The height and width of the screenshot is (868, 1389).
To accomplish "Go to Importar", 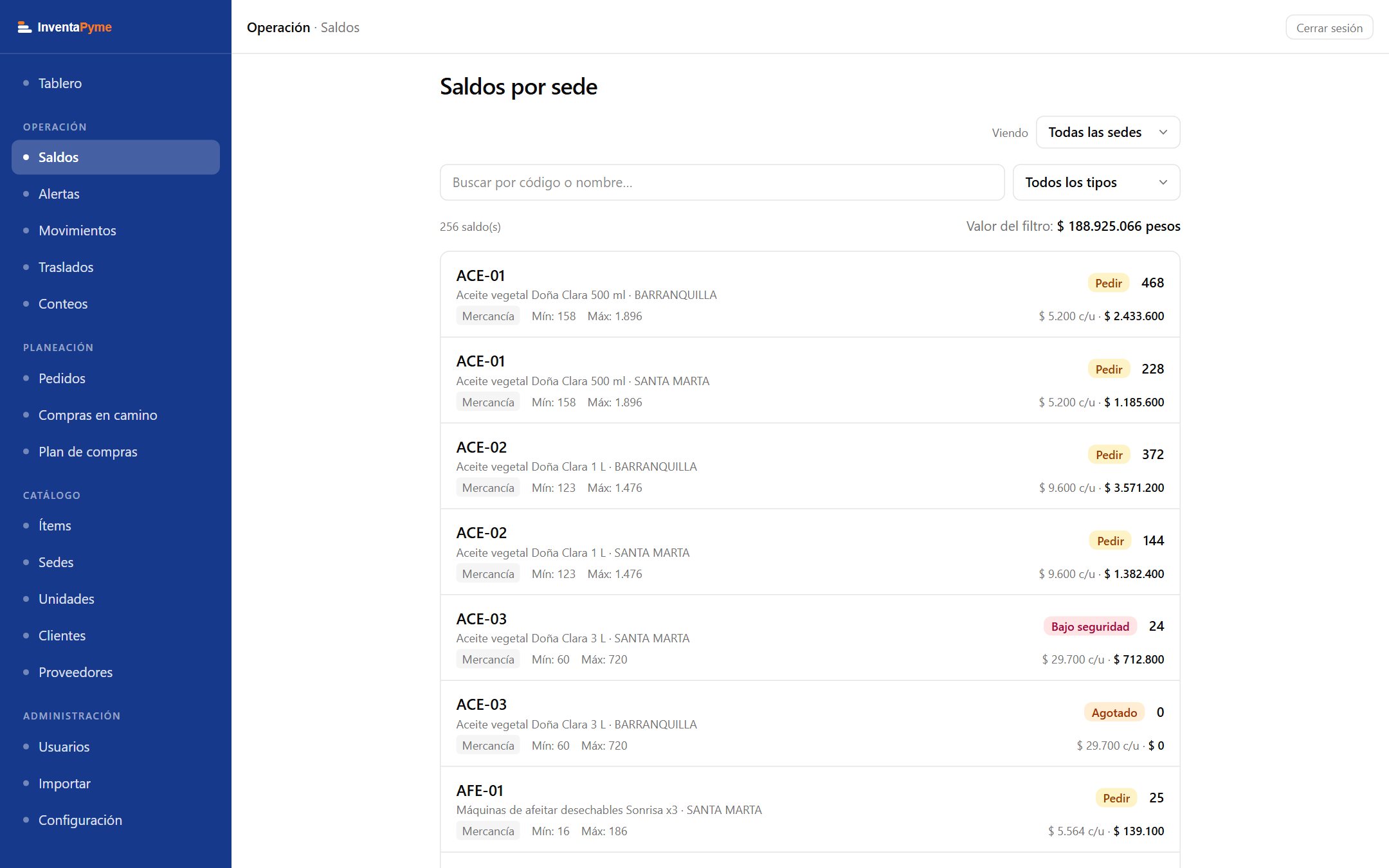I will (x=116, y=784).
